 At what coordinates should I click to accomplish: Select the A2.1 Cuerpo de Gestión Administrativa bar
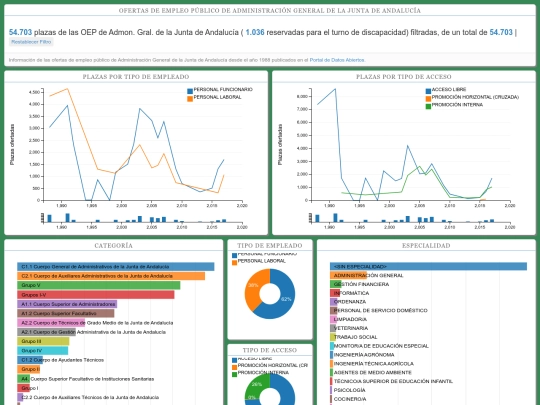46,332
